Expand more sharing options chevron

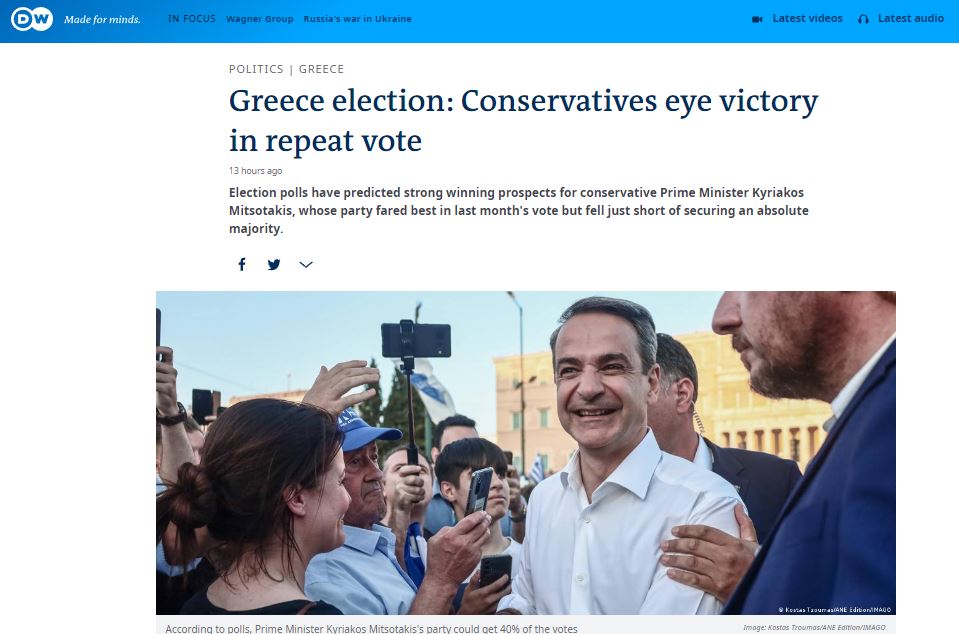(x=306, y=264)
